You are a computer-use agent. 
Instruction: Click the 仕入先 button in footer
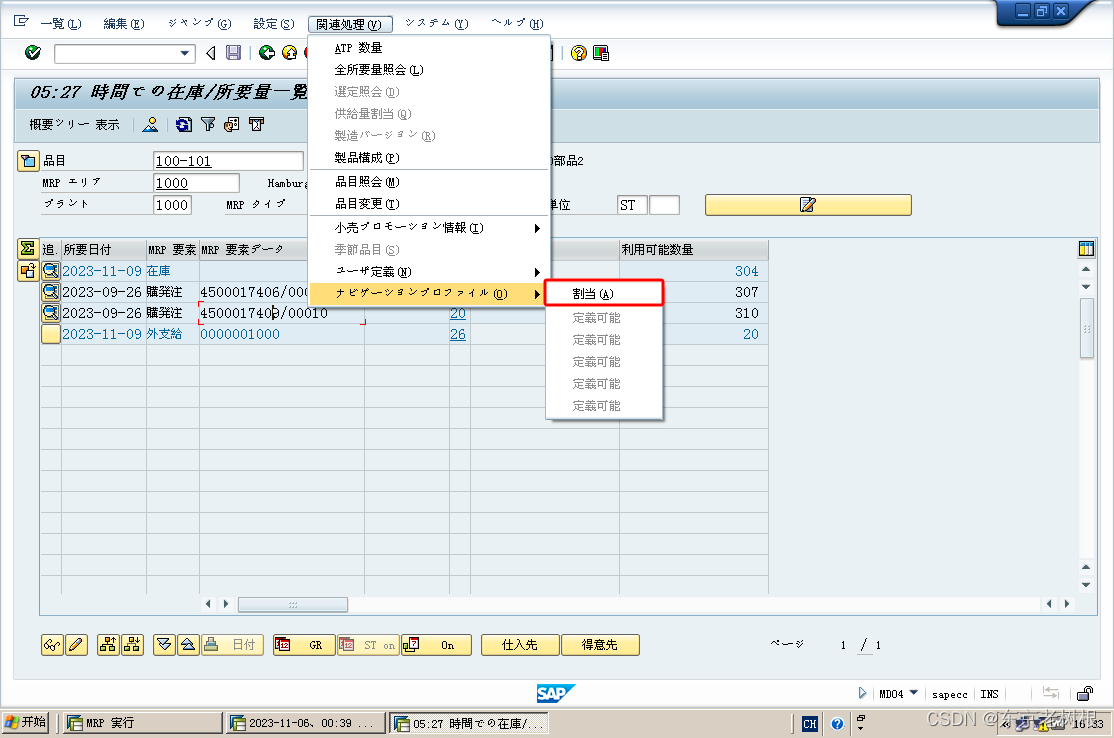pyautogui.click(x=519, y=645)
